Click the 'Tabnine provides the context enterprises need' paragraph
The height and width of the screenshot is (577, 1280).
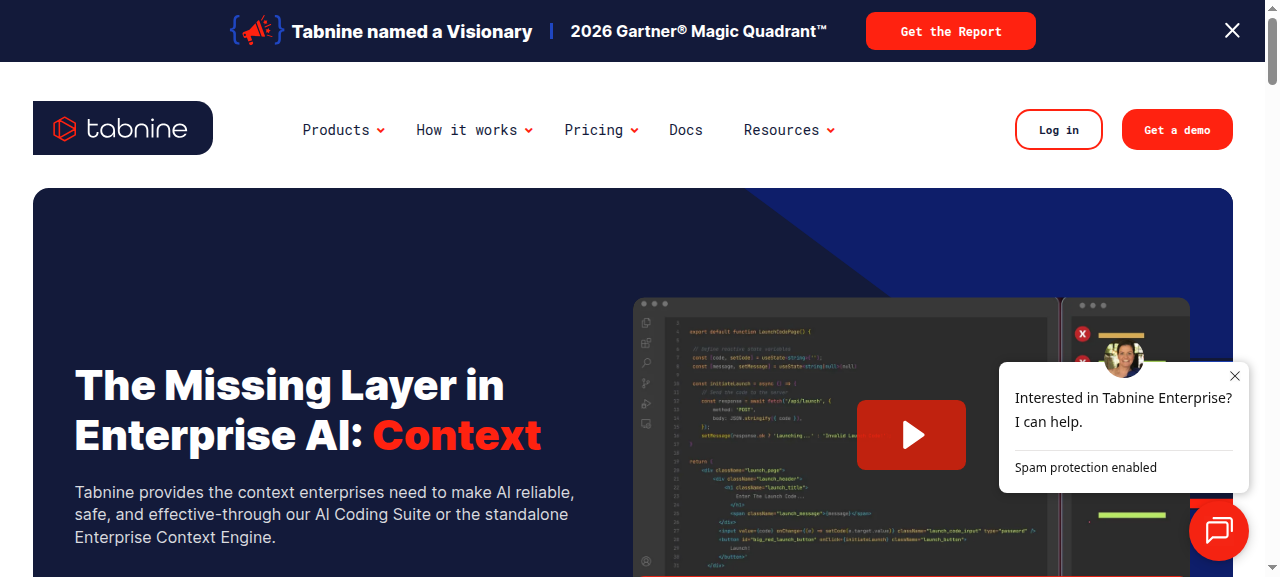(325, 515)
